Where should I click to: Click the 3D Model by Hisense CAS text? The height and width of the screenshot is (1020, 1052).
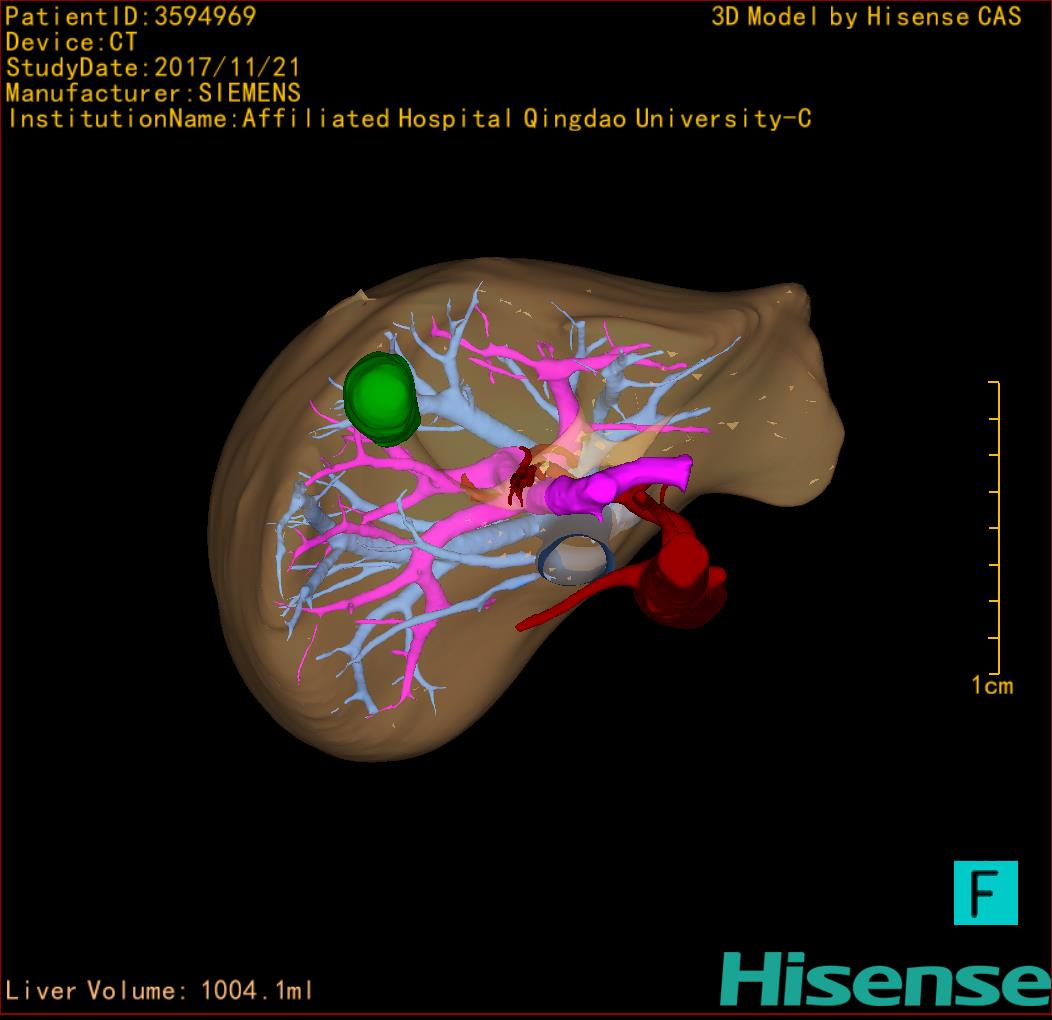point(866,16)
